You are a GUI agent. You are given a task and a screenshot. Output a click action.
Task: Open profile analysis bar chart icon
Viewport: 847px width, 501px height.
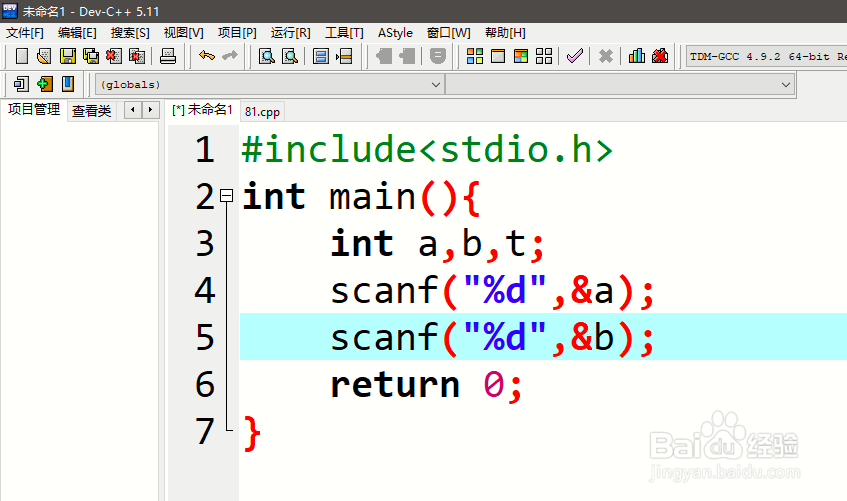coord(637,56)
